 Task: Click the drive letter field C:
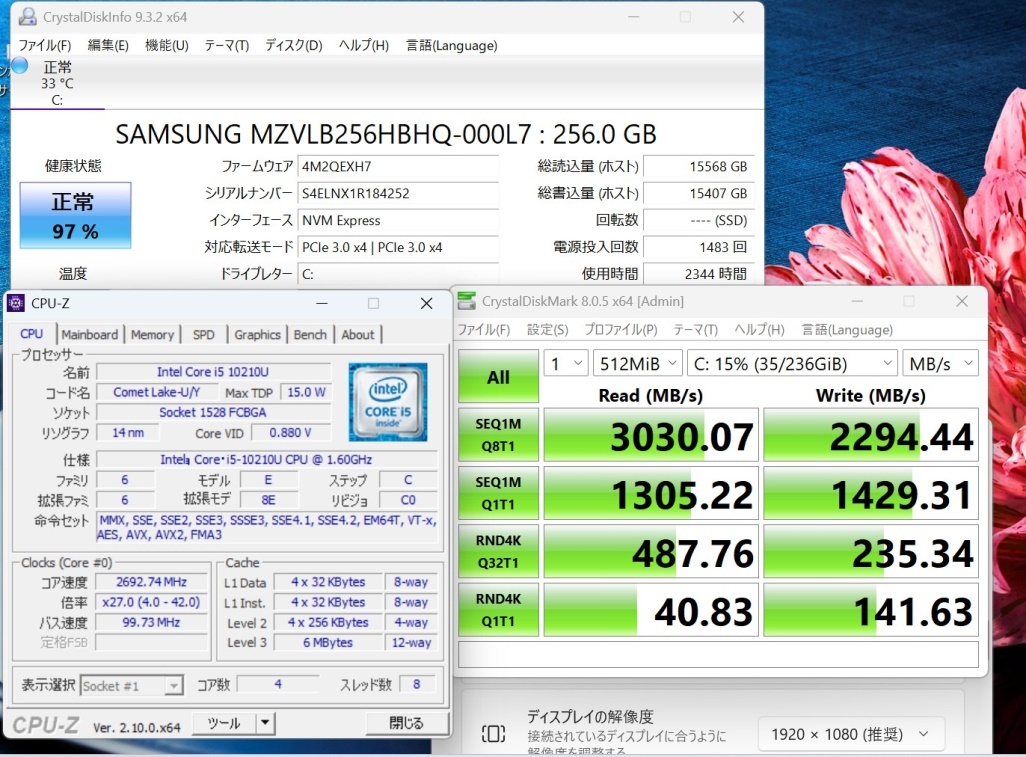pos(398,274)
